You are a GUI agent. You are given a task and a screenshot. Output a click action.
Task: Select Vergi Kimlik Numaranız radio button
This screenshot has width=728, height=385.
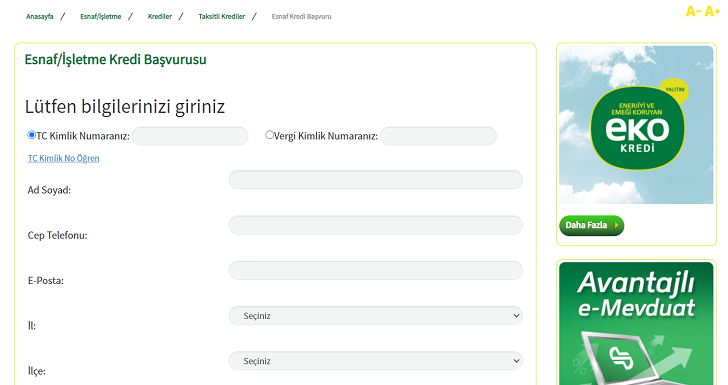(269, 135)
